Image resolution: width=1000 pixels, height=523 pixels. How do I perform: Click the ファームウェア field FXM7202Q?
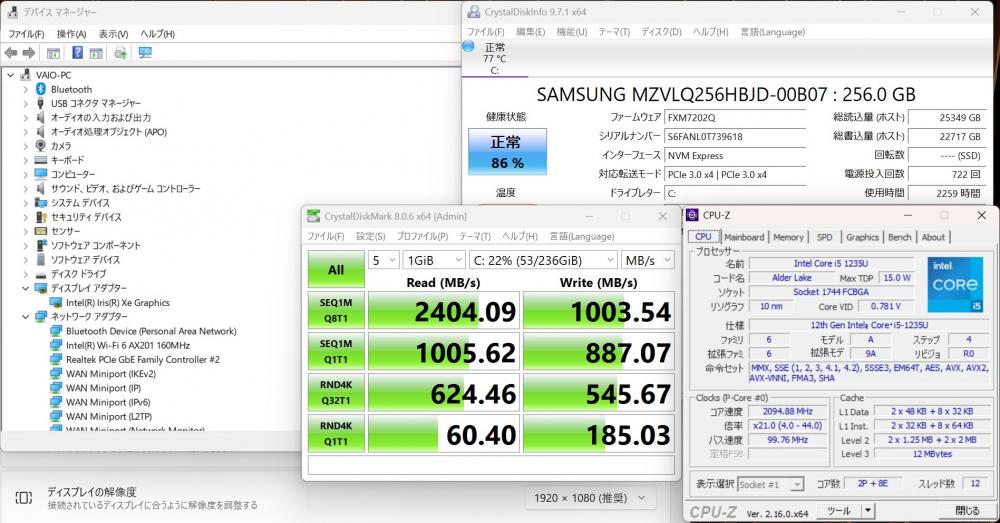(735, 118)
